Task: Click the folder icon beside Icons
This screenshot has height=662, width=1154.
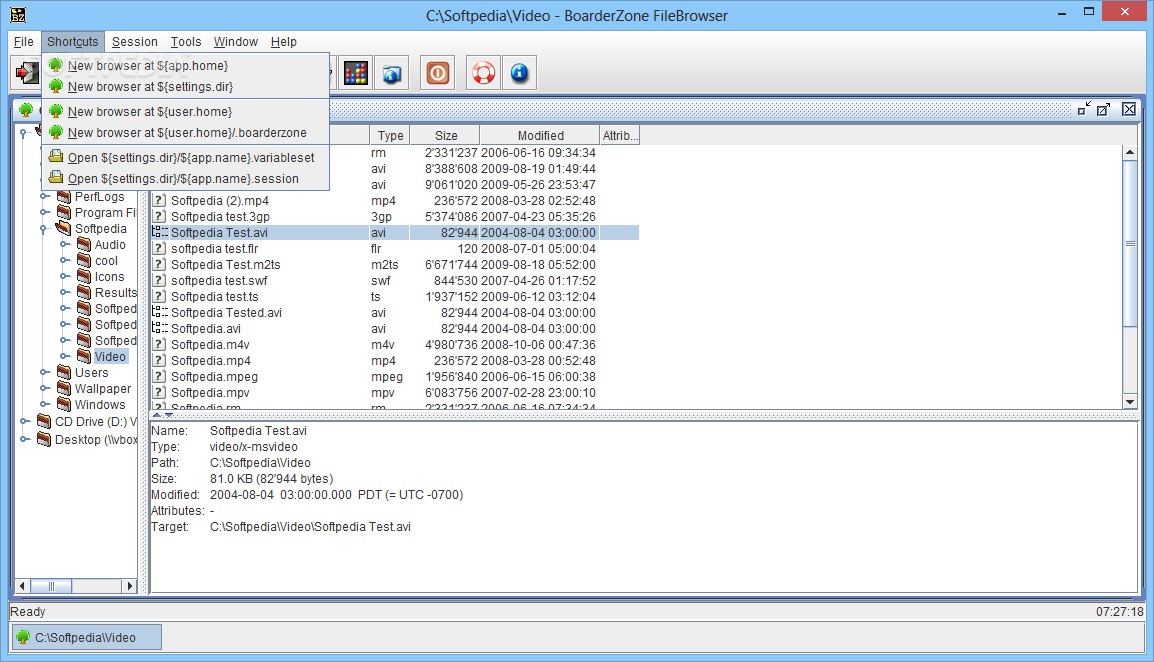Action: pyautogui.click(x=84, y=276)
